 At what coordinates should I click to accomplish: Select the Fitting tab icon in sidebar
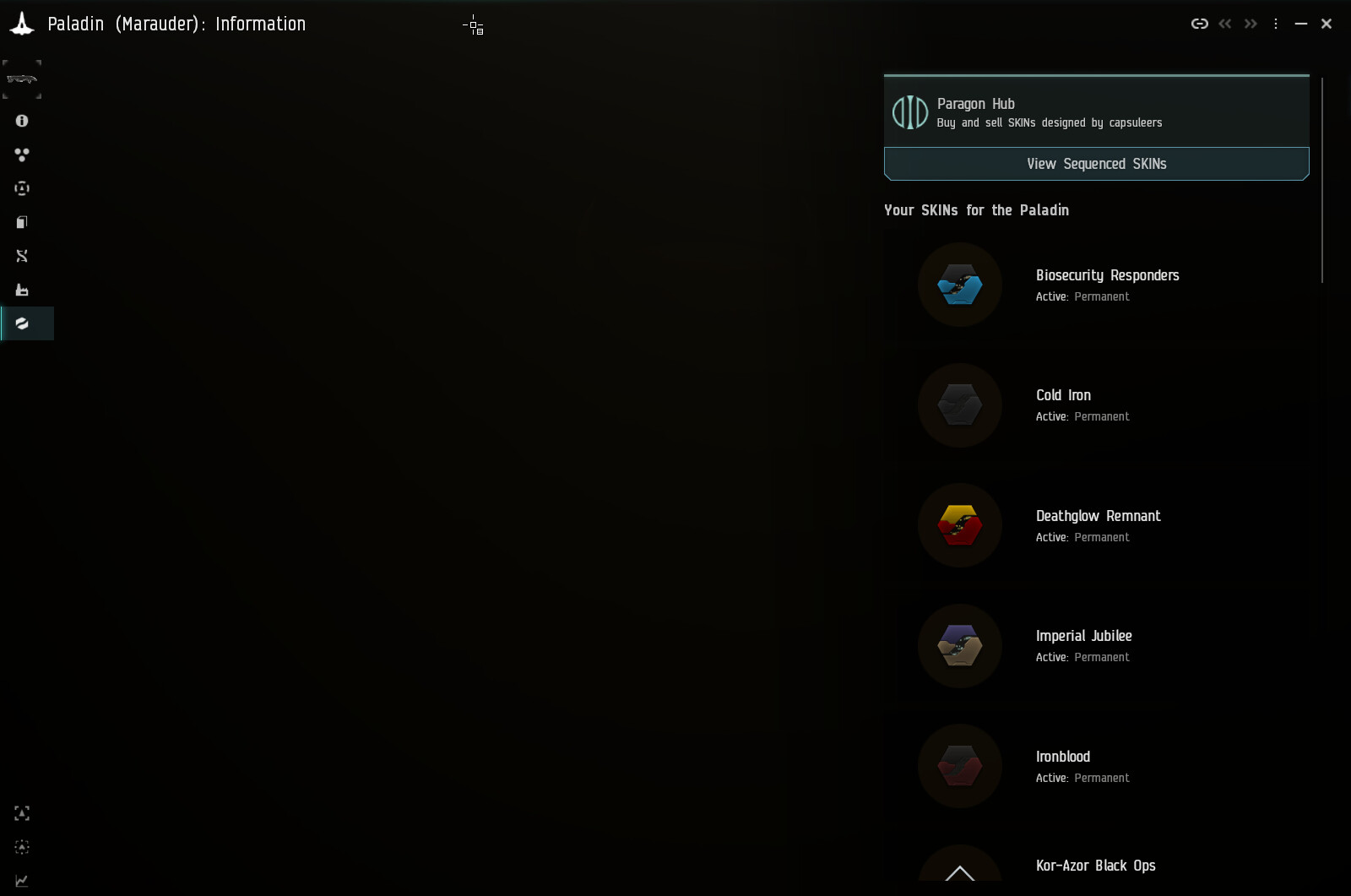click(22, 188)
